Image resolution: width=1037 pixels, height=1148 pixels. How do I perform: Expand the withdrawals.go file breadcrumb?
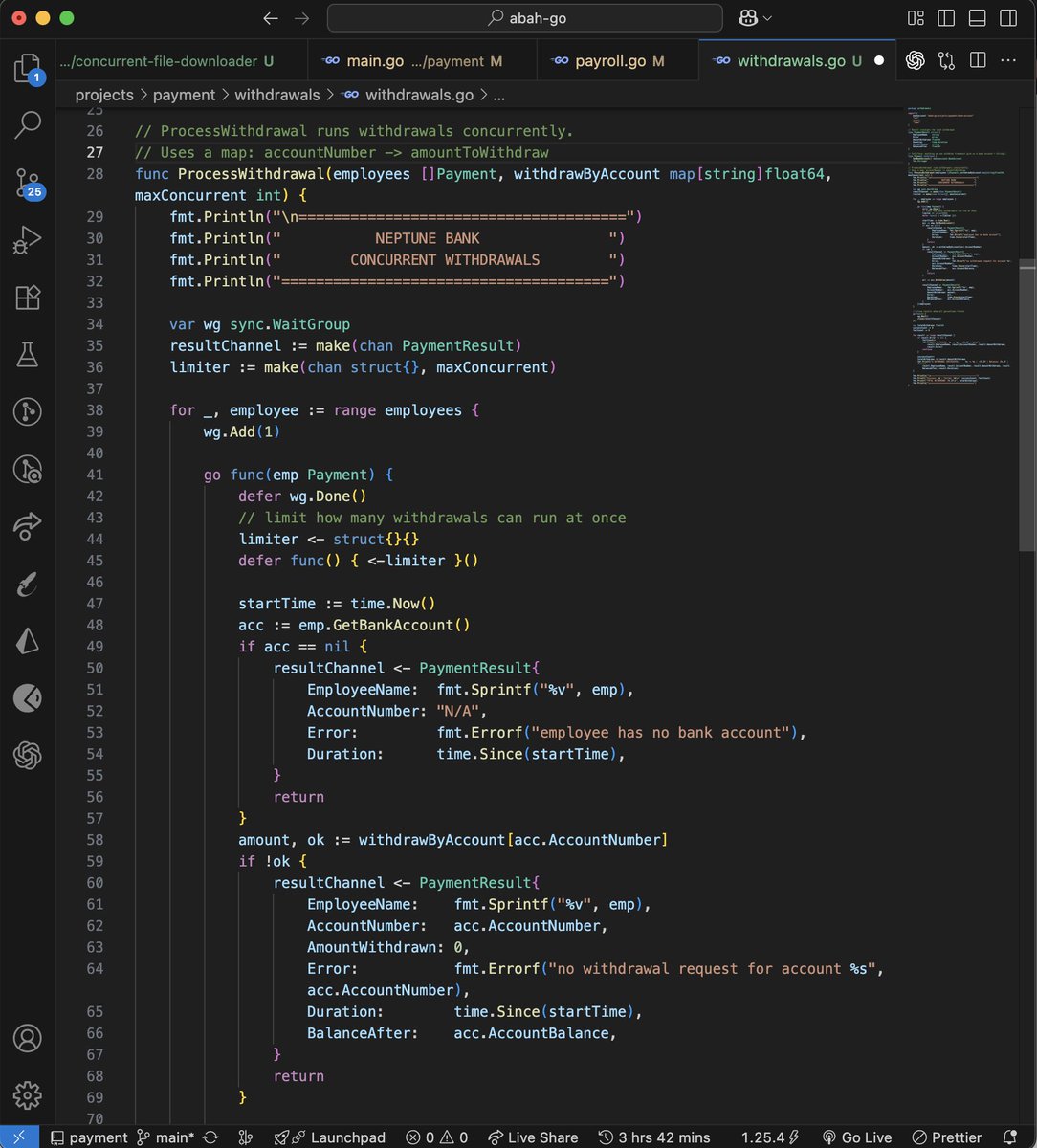pos(407,95)
